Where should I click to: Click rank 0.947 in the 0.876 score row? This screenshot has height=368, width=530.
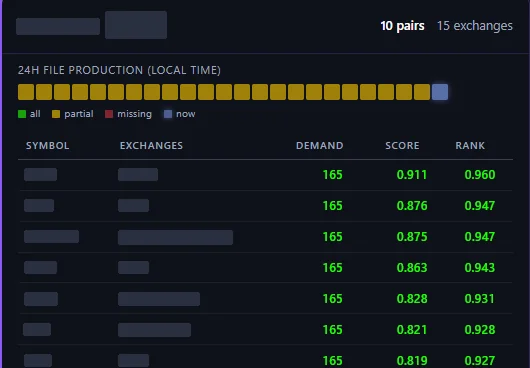click(480, 206)
